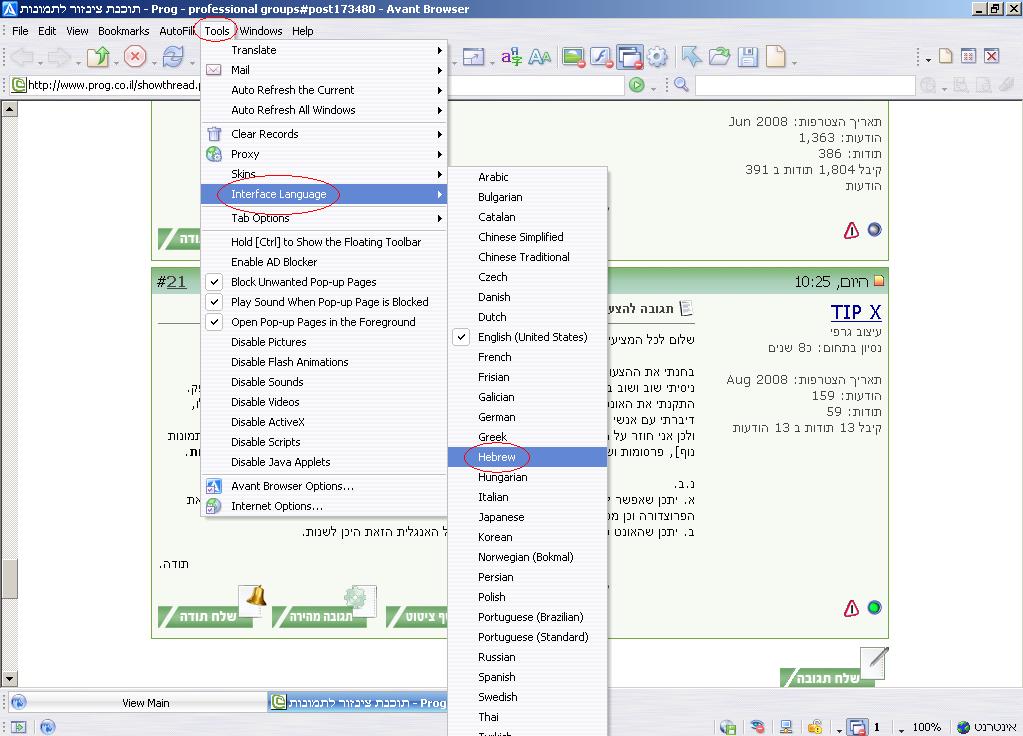Click the blue arrow cursor toolbar icon

coord(692,57)
